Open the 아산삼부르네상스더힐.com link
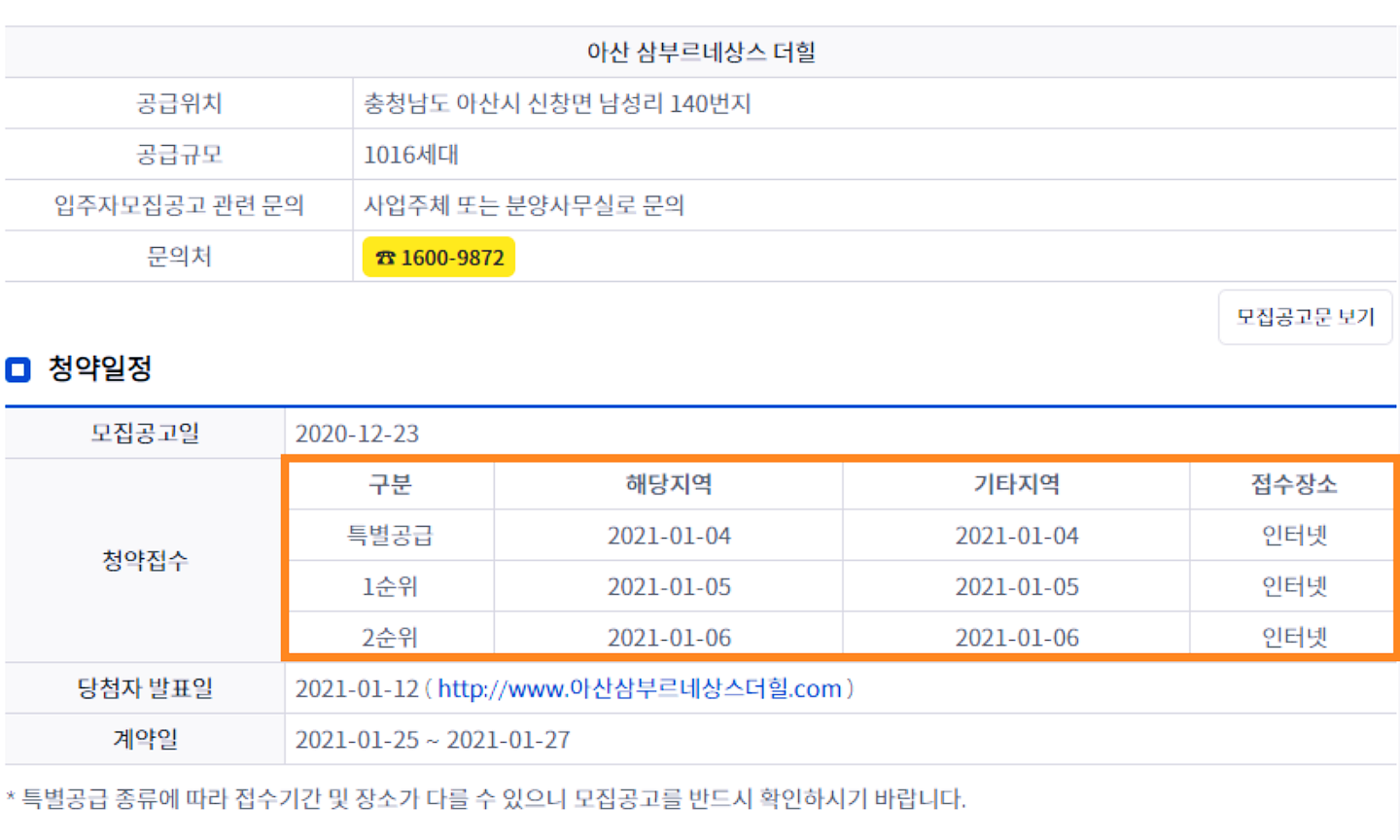 (x=639, y=688)
